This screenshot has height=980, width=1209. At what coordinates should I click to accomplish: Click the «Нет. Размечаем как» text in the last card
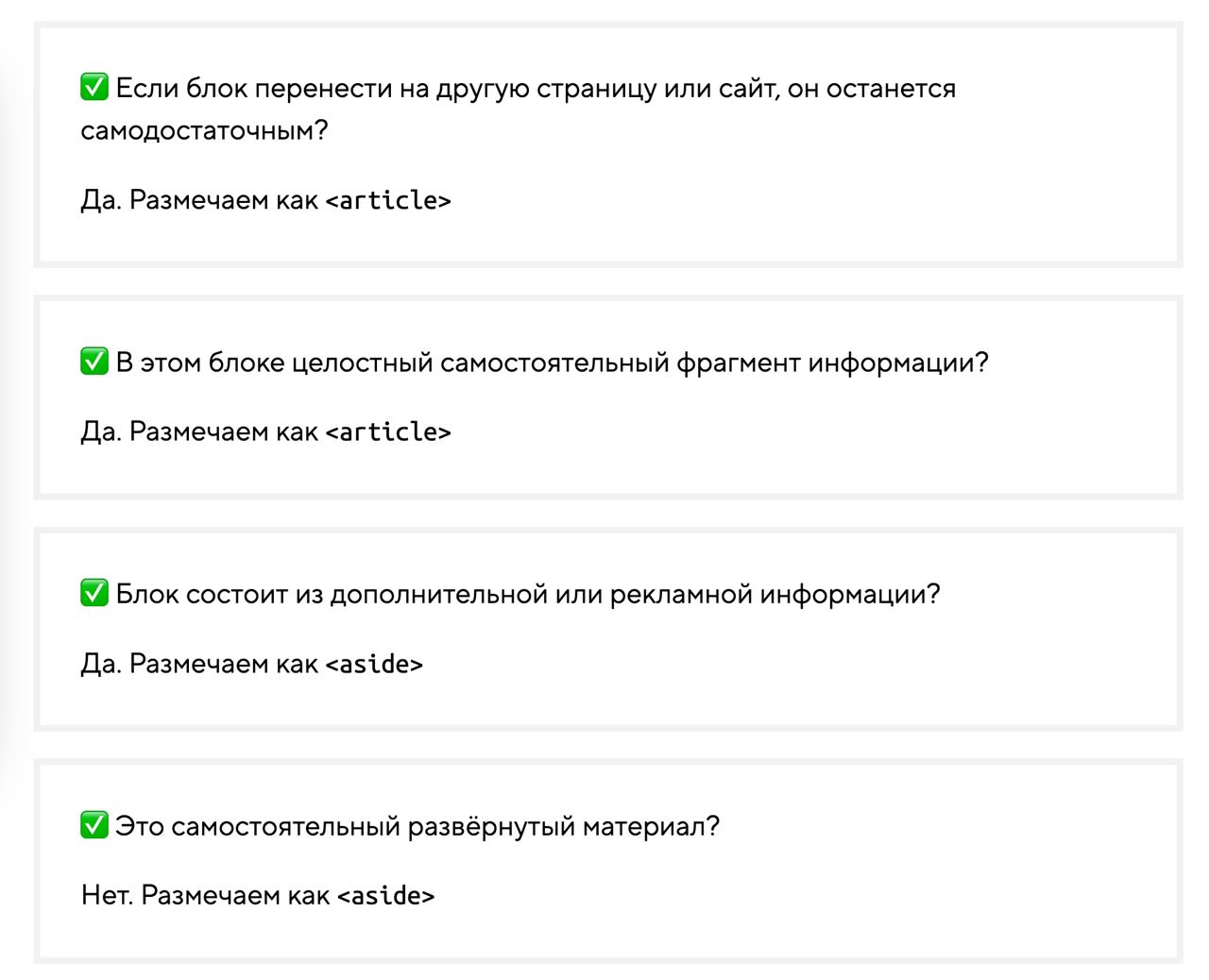[x=206, y=895]
